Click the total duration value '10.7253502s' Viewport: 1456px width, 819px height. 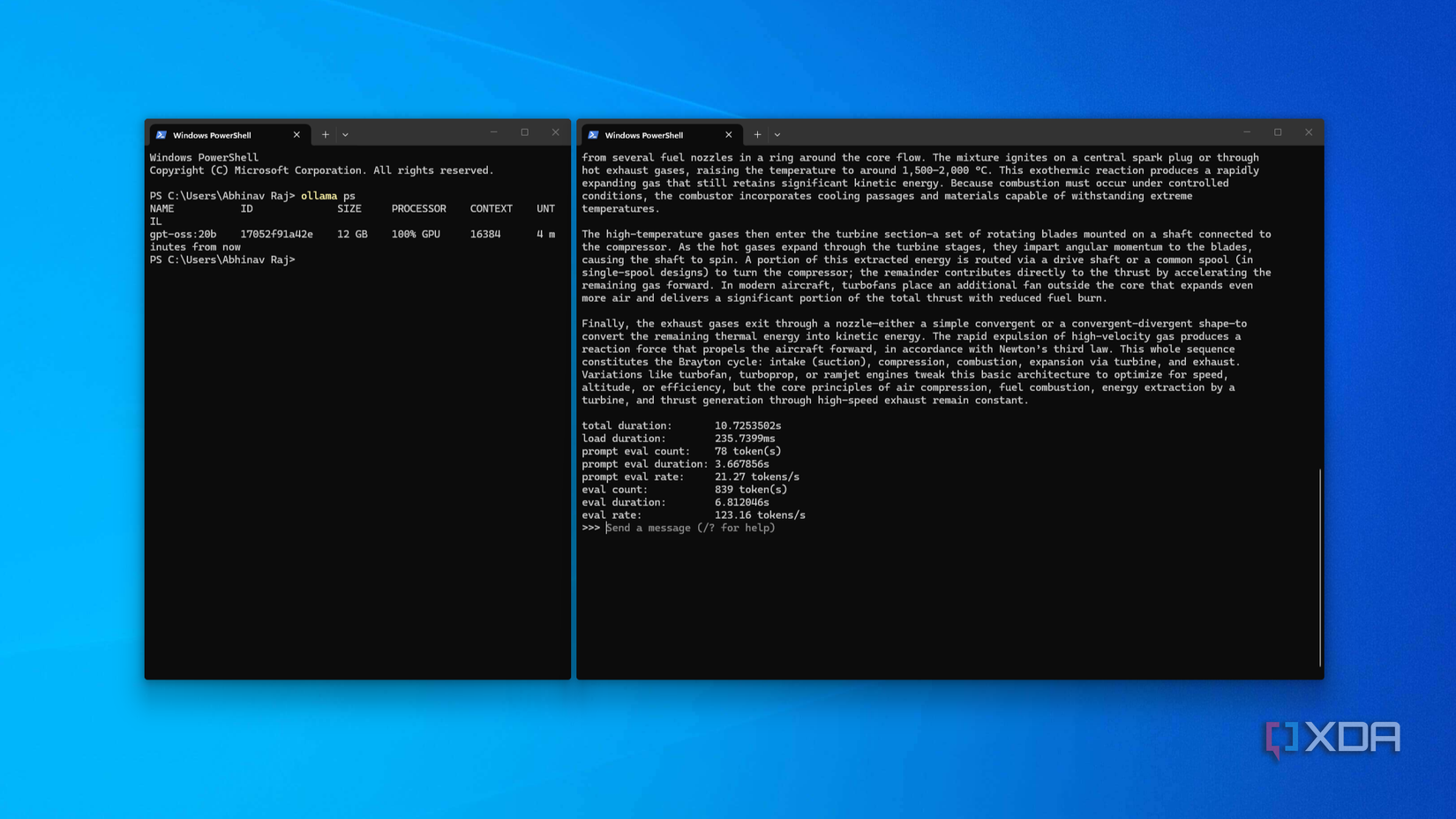click(748, 425)
